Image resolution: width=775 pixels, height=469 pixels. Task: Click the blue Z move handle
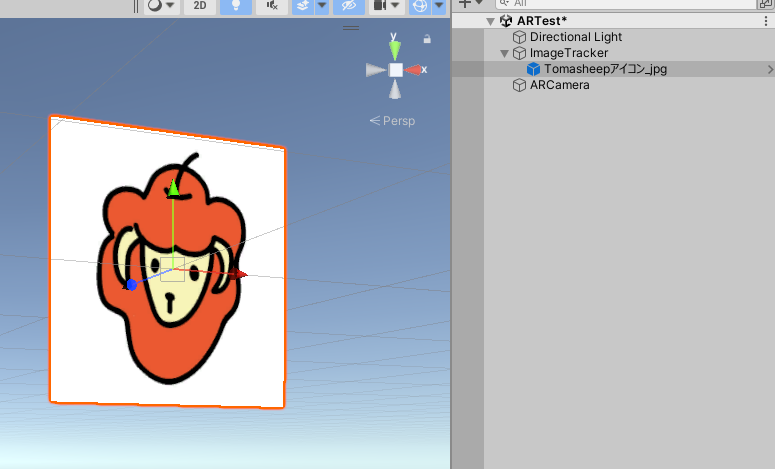pos(131,285)
